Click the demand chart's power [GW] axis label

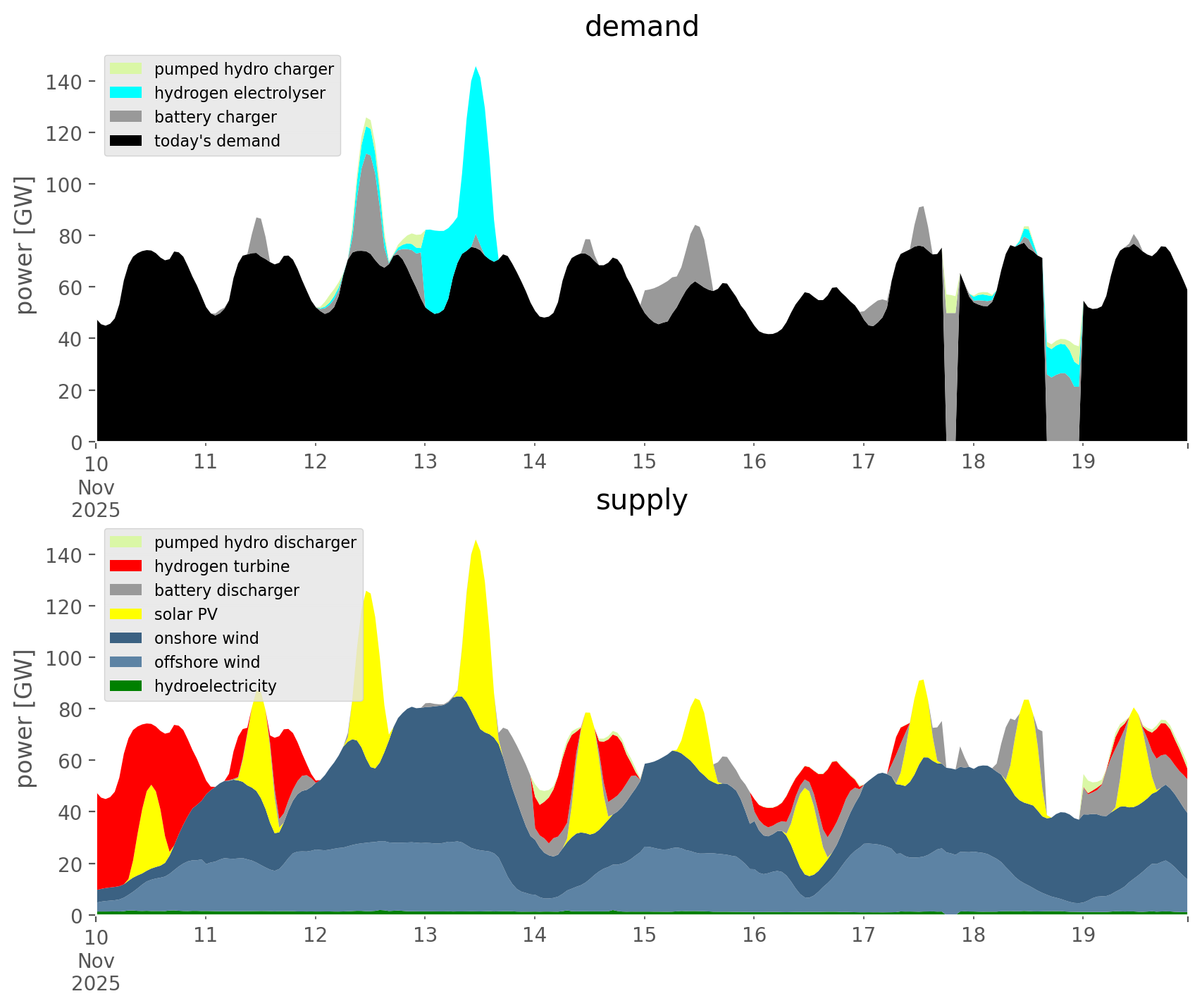pyautogui.click(x=25, y=245)
